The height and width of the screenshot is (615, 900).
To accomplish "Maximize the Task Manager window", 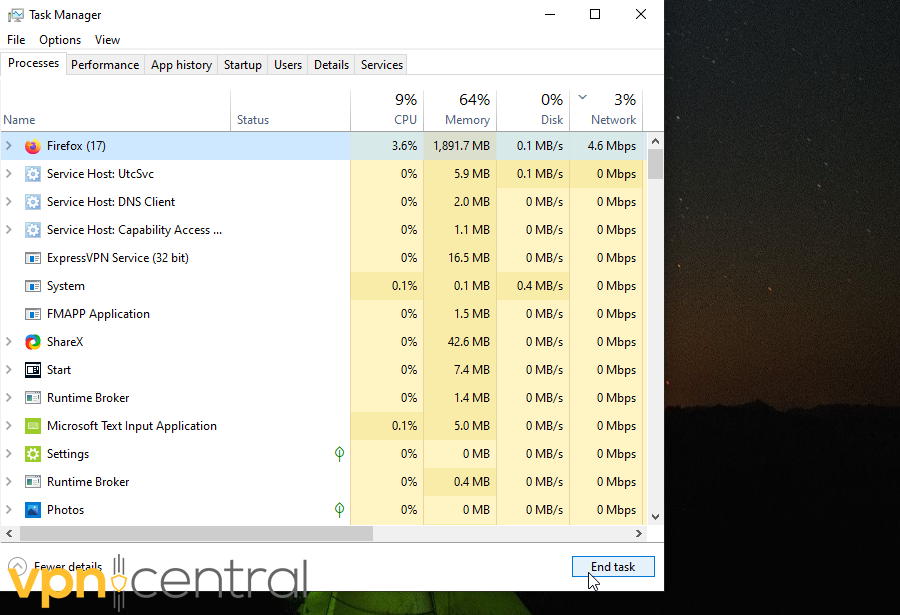I will pos(595,14).
